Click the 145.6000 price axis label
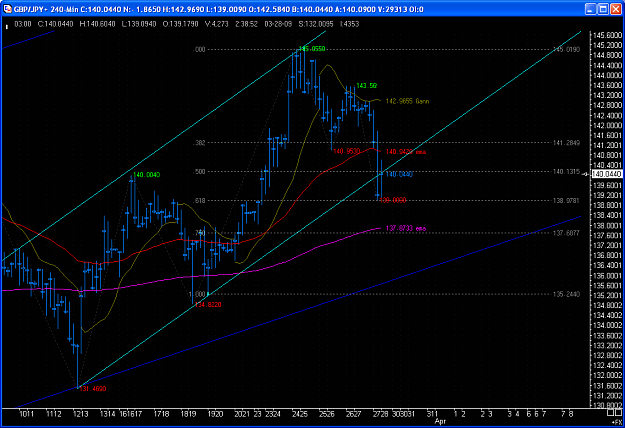 [607, 35]
